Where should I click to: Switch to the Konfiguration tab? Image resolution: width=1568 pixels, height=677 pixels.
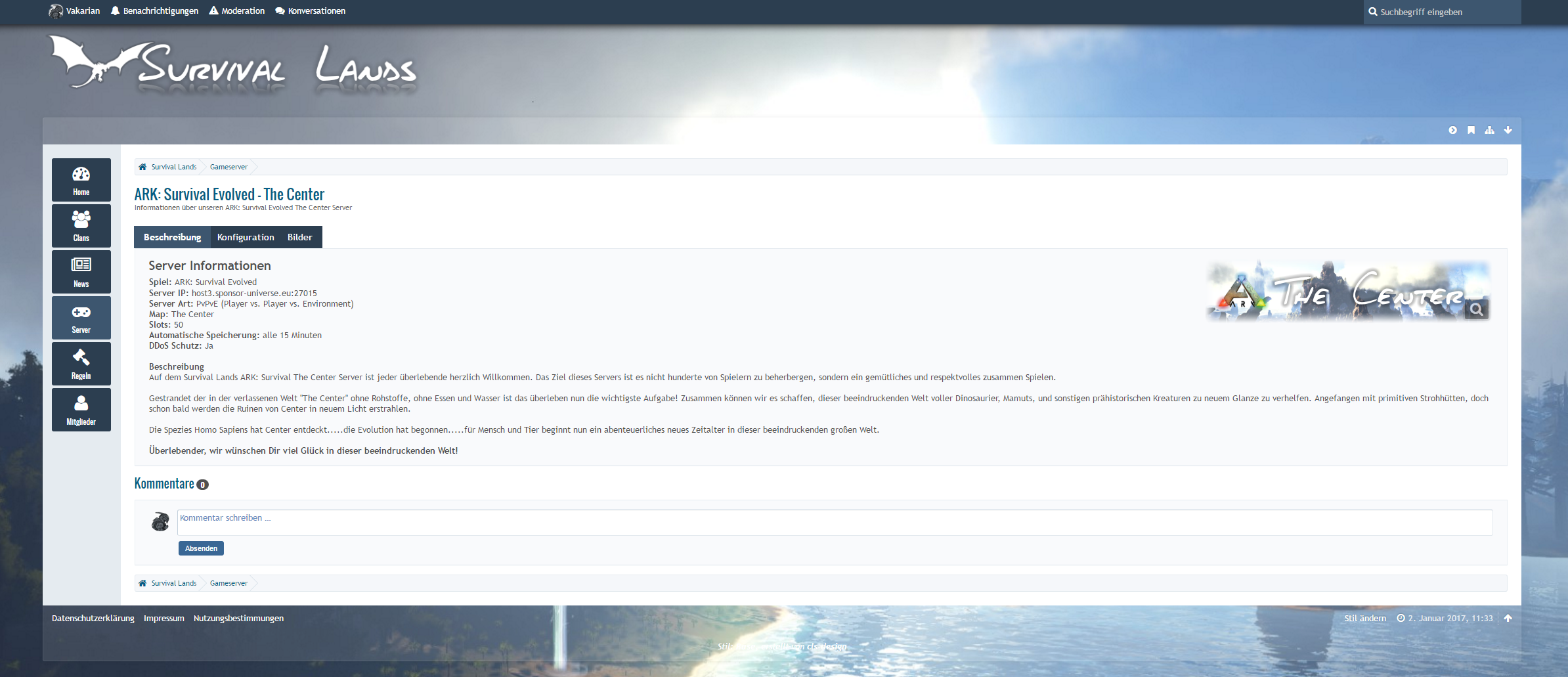point(246,237)
